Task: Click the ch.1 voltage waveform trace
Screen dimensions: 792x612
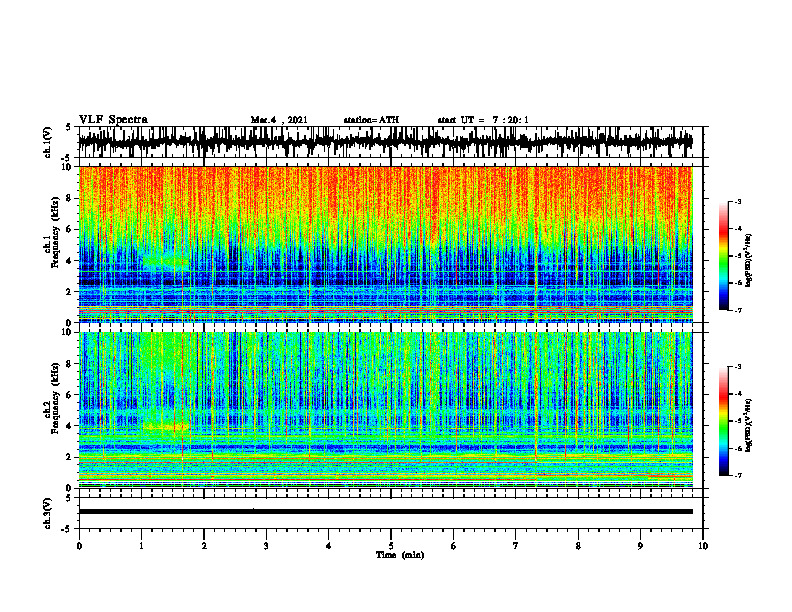Action: pyautogui.click(x=385, y=141)
